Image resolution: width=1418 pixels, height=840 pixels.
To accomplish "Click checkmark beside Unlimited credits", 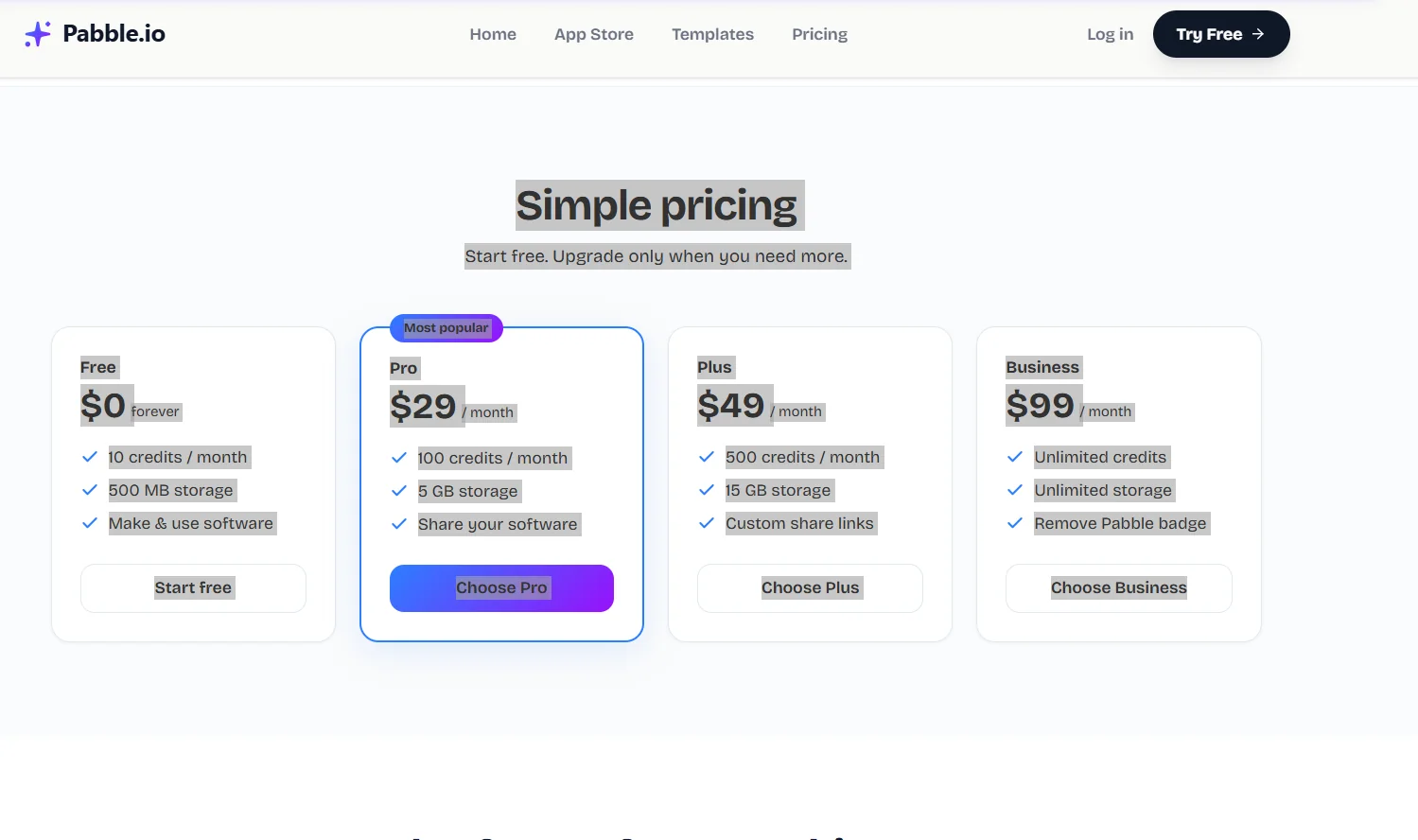I will click(1015, 457).
